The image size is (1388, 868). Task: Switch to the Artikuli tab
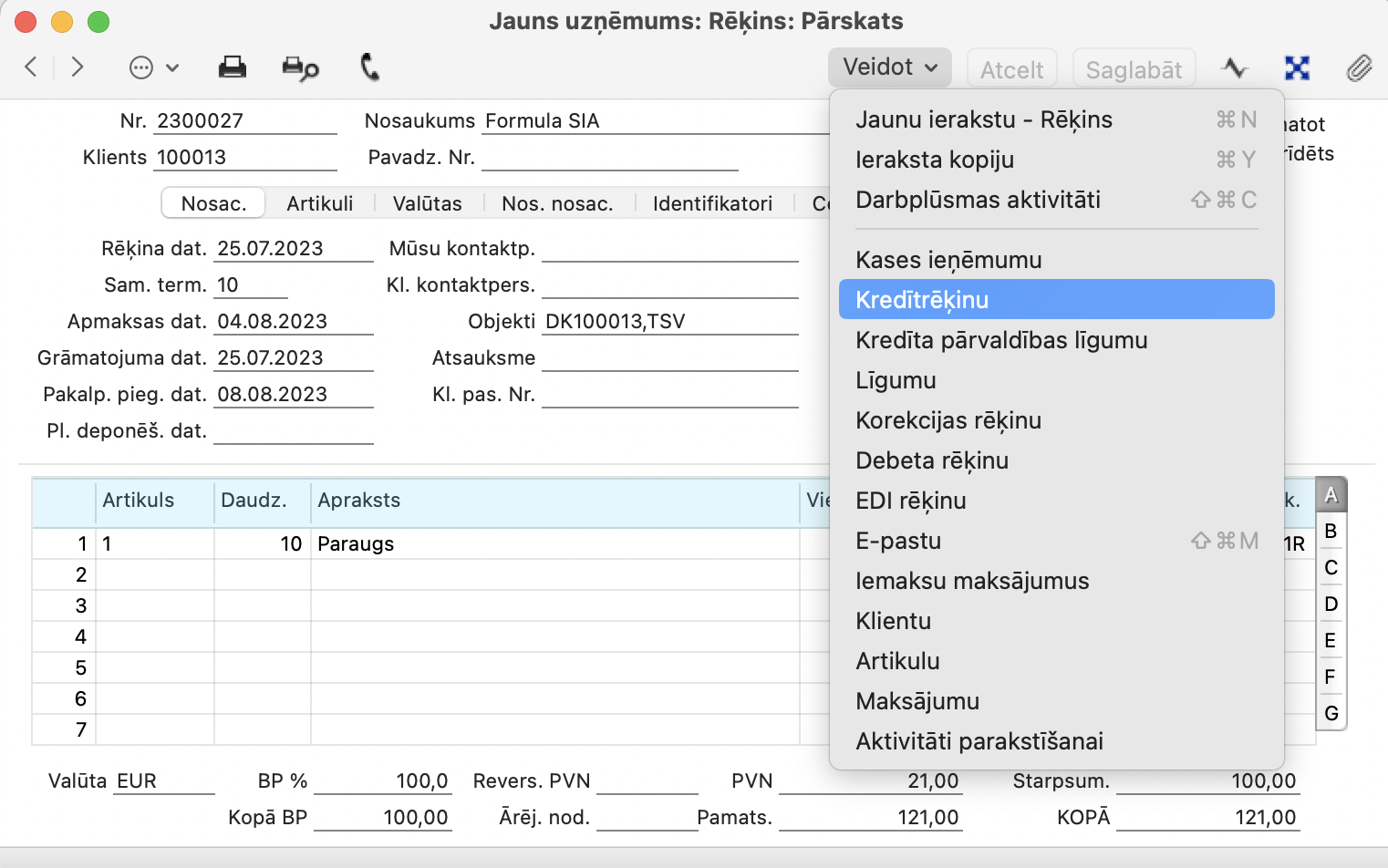(x=319, y=203)
